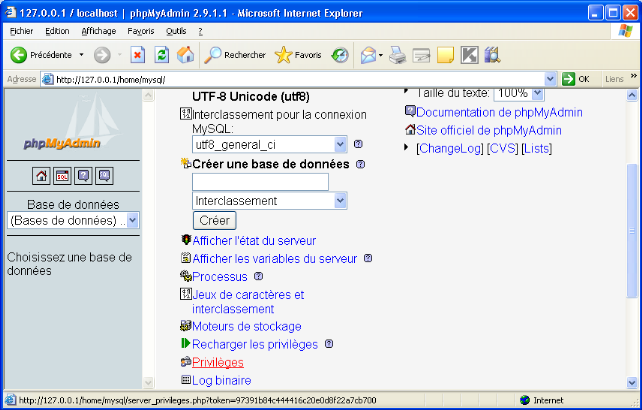Open the browsing history clock icon

pyautogui.click(x=340, y=55)
